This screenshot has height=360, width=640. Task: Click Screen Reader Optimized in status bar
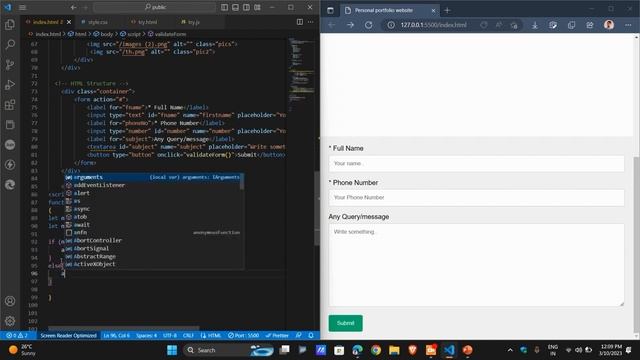(68, 336)
